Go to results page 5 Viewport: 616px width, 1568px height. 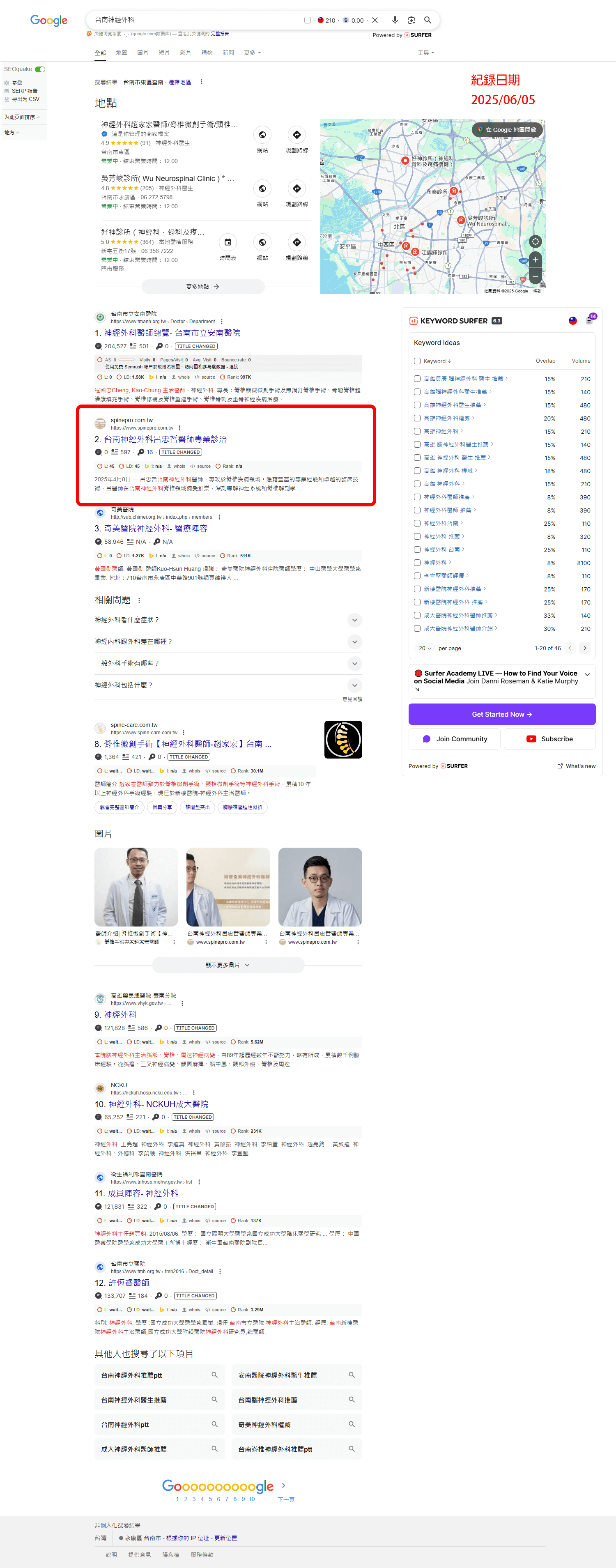(x=211, y=1499)
